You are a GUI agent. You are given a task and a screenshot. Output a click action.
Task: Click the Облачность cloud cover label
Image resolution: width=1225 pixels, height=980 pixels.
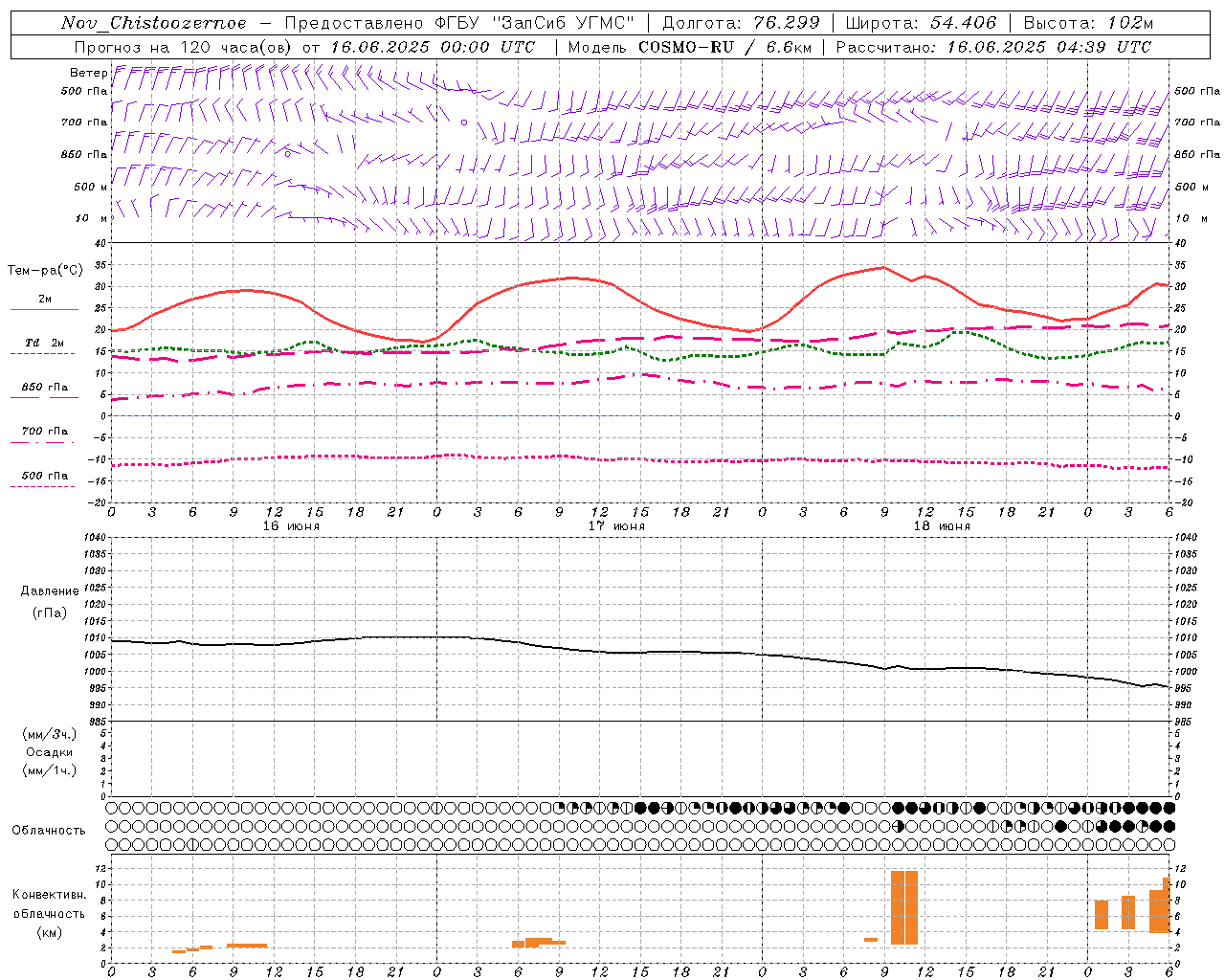[49, 830]
